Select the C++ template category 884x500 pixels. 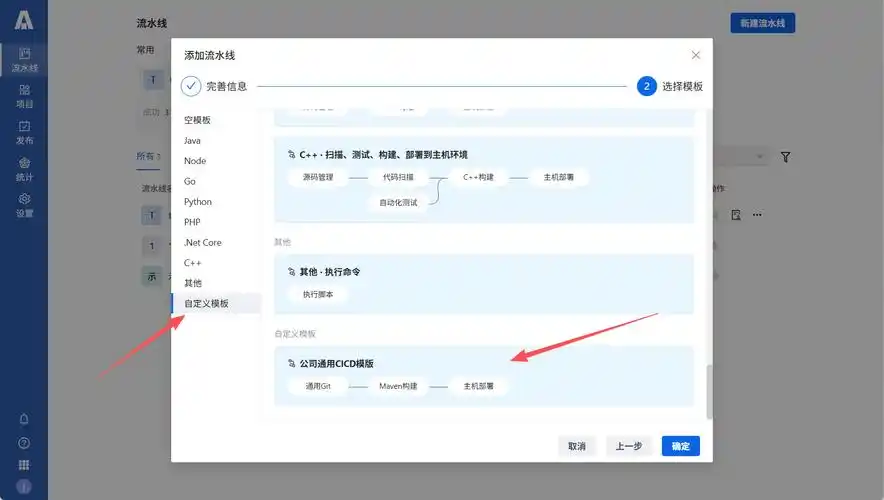192,263
